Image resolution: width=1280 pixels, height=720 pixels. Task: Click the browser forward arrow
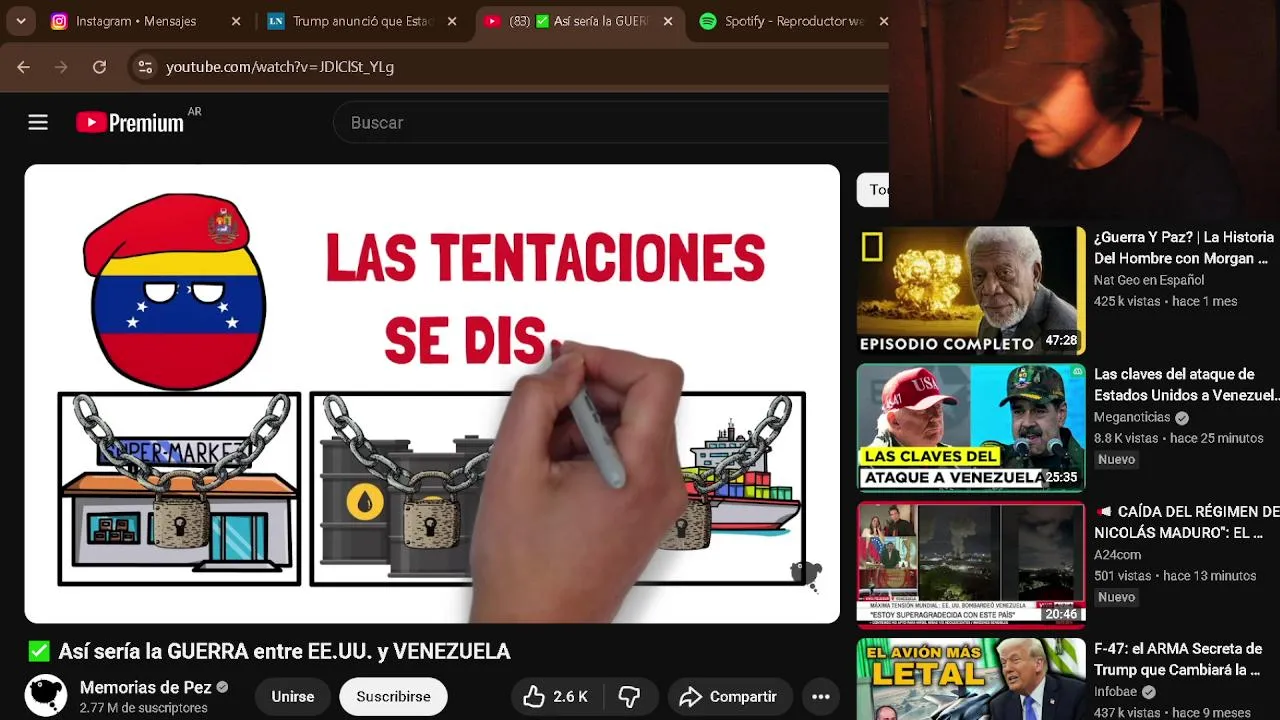point(61,67)
